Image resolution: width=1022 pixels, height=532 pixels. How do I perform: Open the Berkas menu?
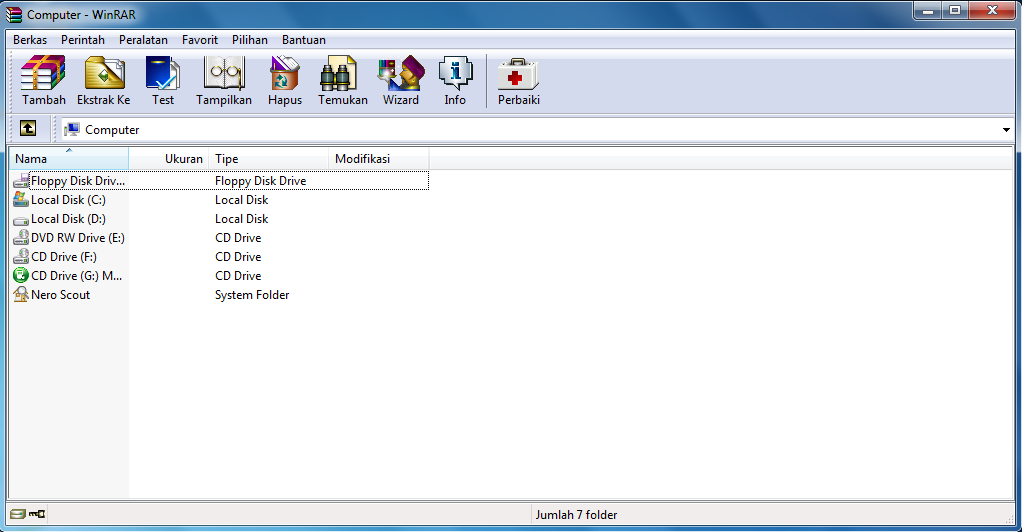(30, 40)
